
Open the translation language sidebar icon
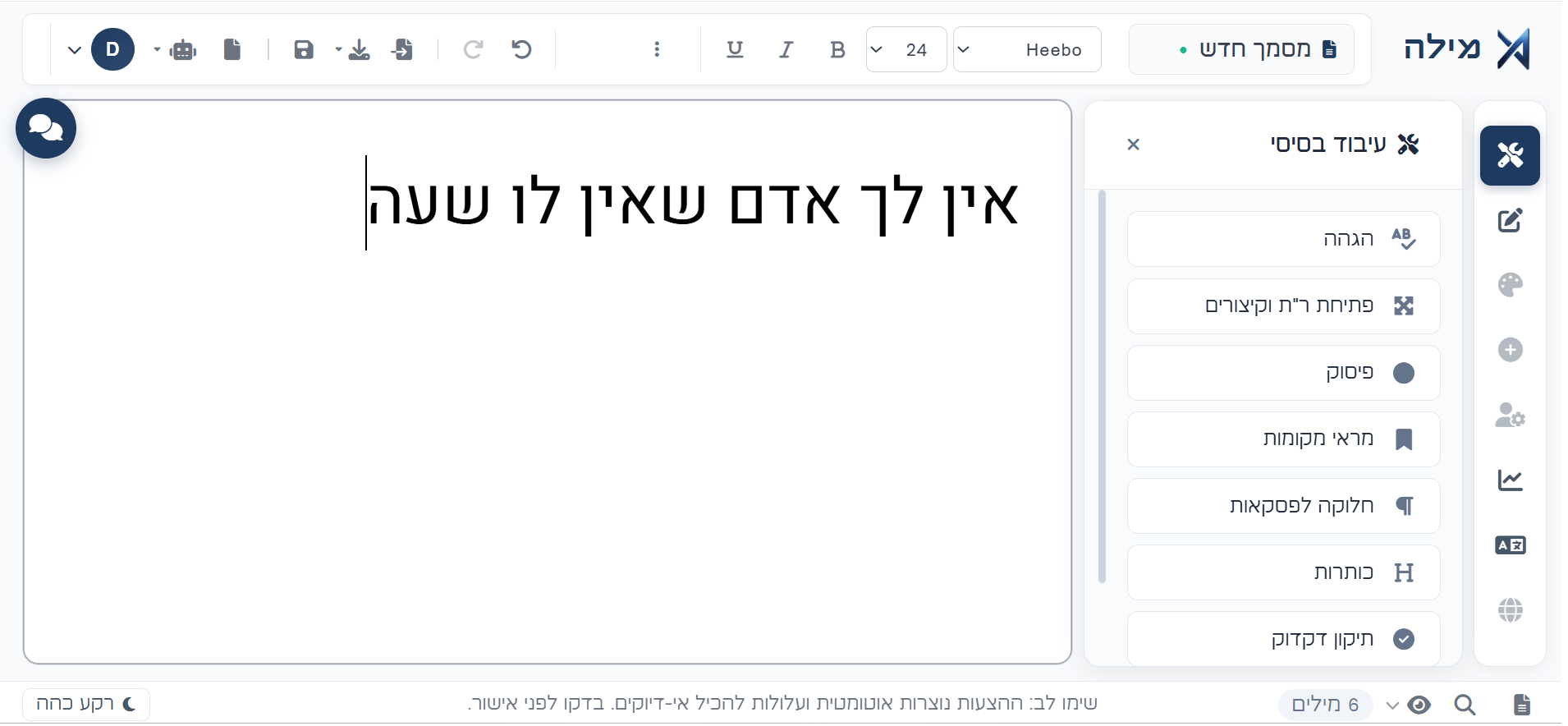coord(1510,544)
